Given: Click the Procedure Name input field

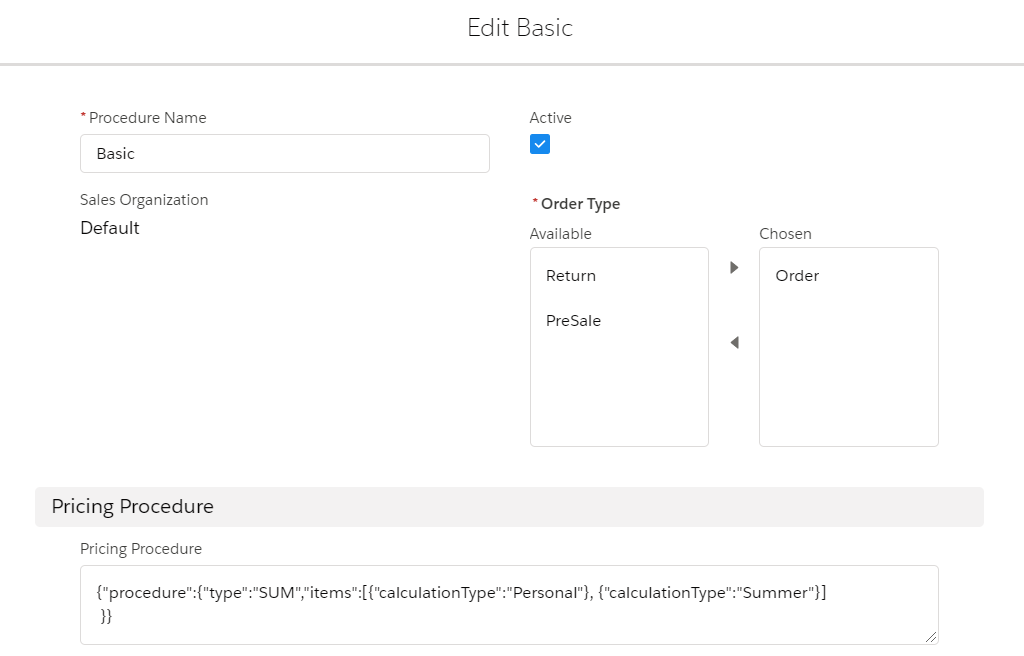Looking at the screenshot, I should click(284, 154).
